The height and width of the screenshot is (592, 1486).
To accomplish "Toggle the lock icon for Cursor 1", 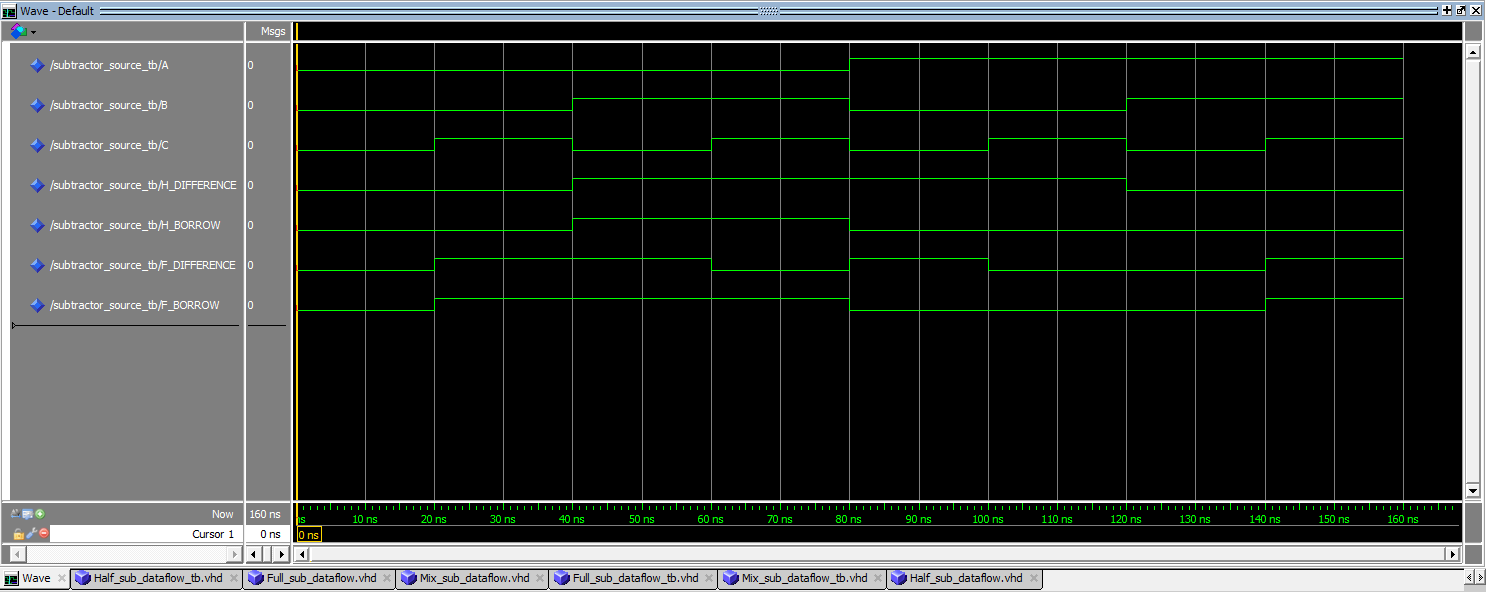I will pos(17,534).
